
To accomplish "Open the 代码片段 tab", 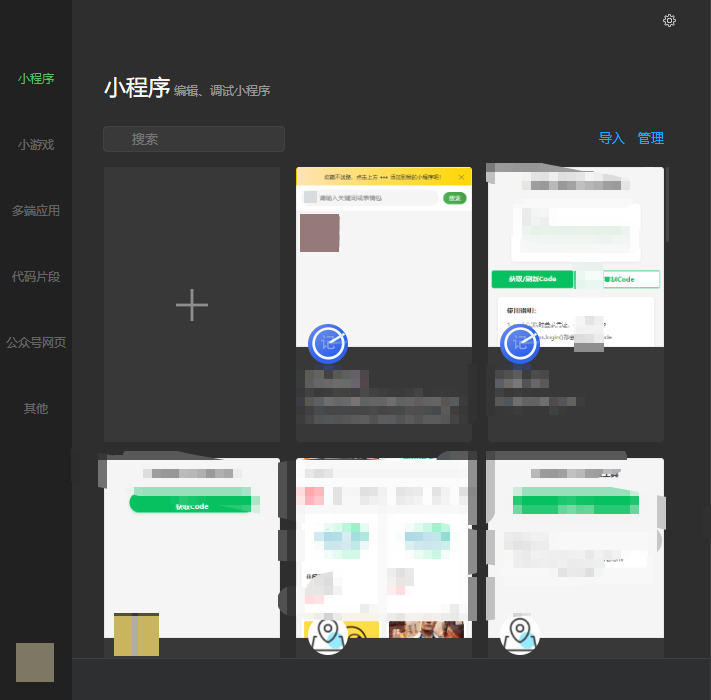I will [35, 276].
